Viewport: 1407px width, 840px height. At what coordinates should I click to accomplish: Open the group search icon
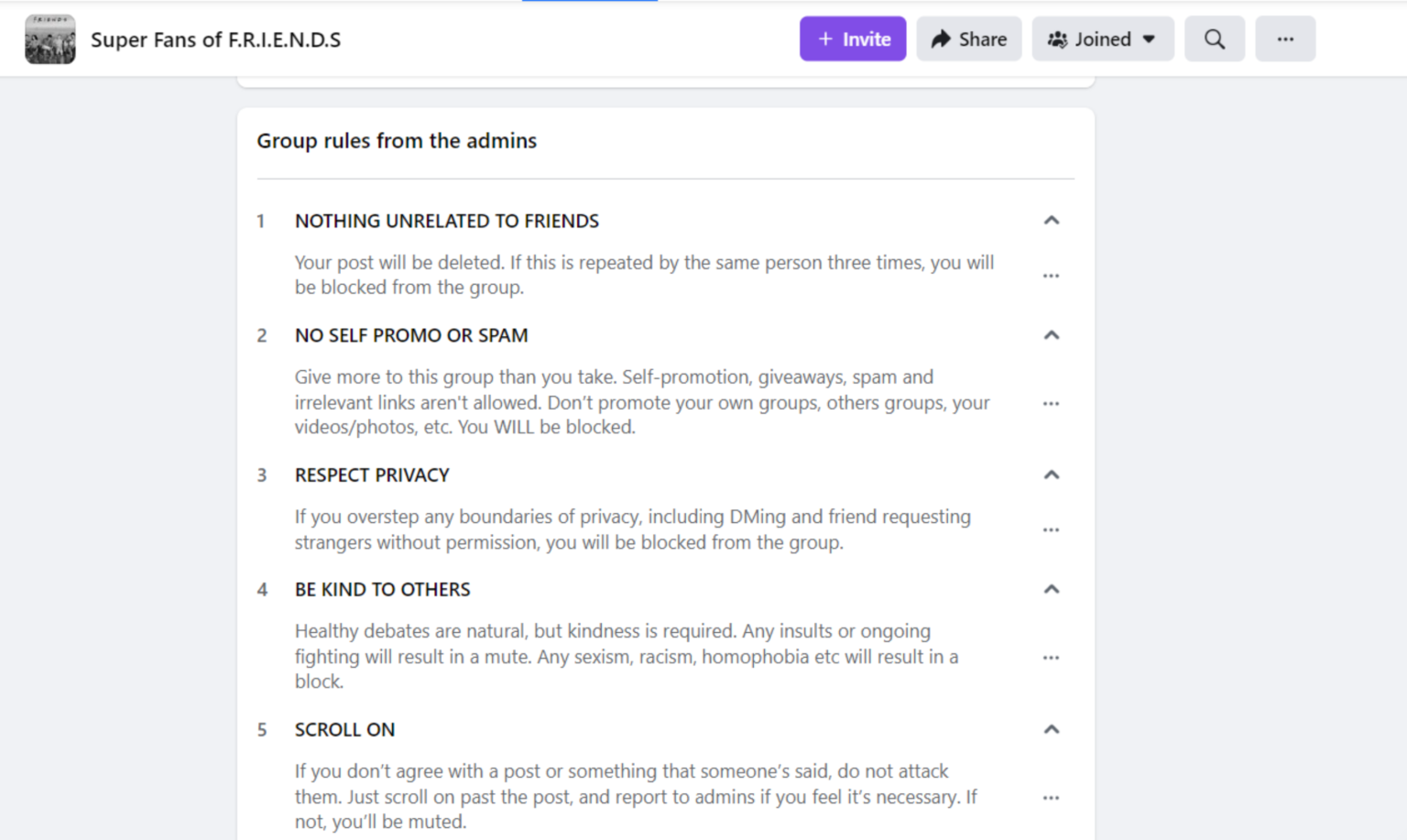[x=1215, y=38]
